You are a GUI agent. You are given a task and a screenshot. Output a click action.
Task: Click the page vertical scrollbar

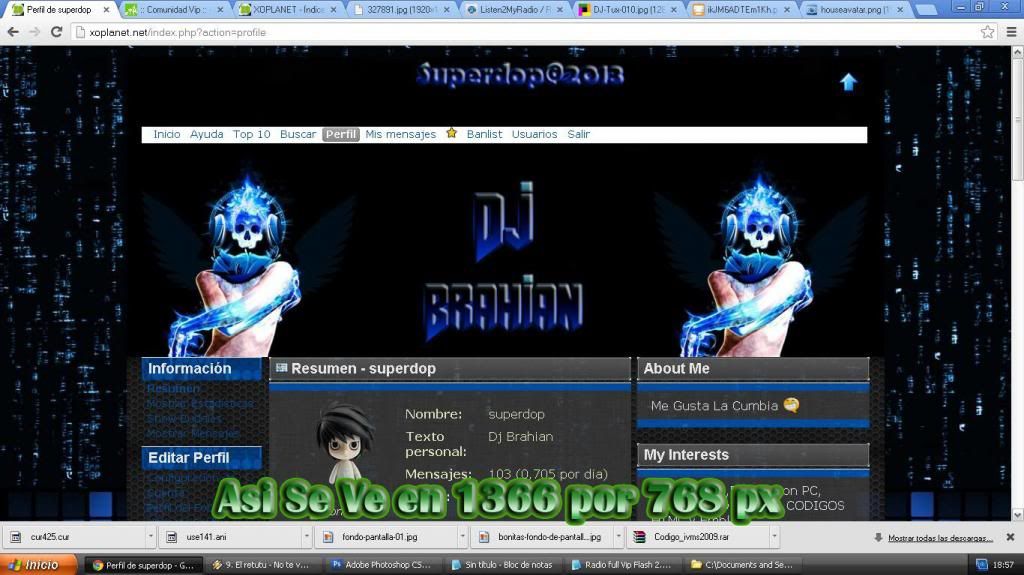click(1017, 120)
